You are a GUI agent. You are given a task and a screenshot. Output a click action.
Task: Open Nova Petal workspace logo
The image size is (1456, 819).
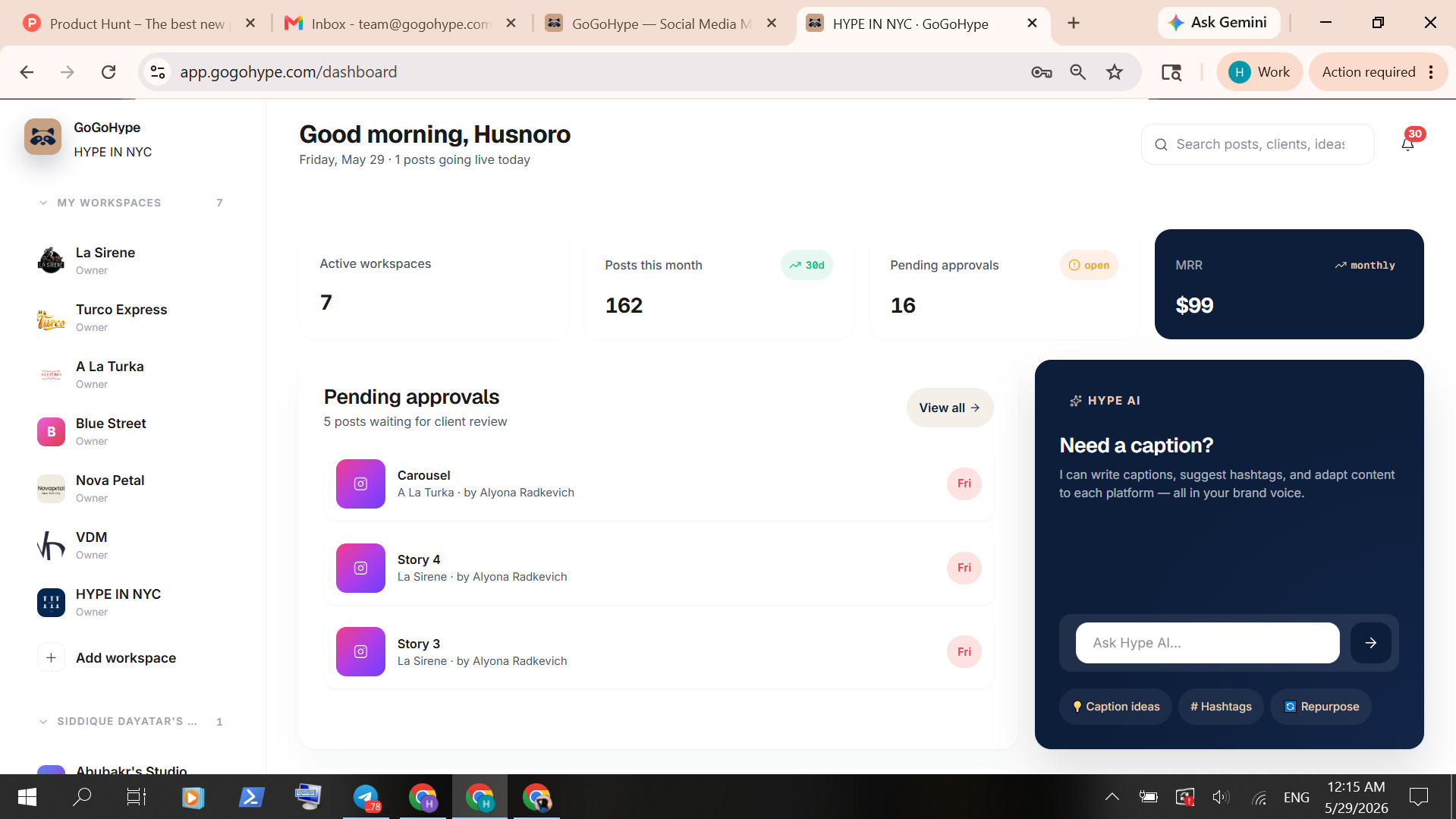pyautogui.click(x=51, y=488)
